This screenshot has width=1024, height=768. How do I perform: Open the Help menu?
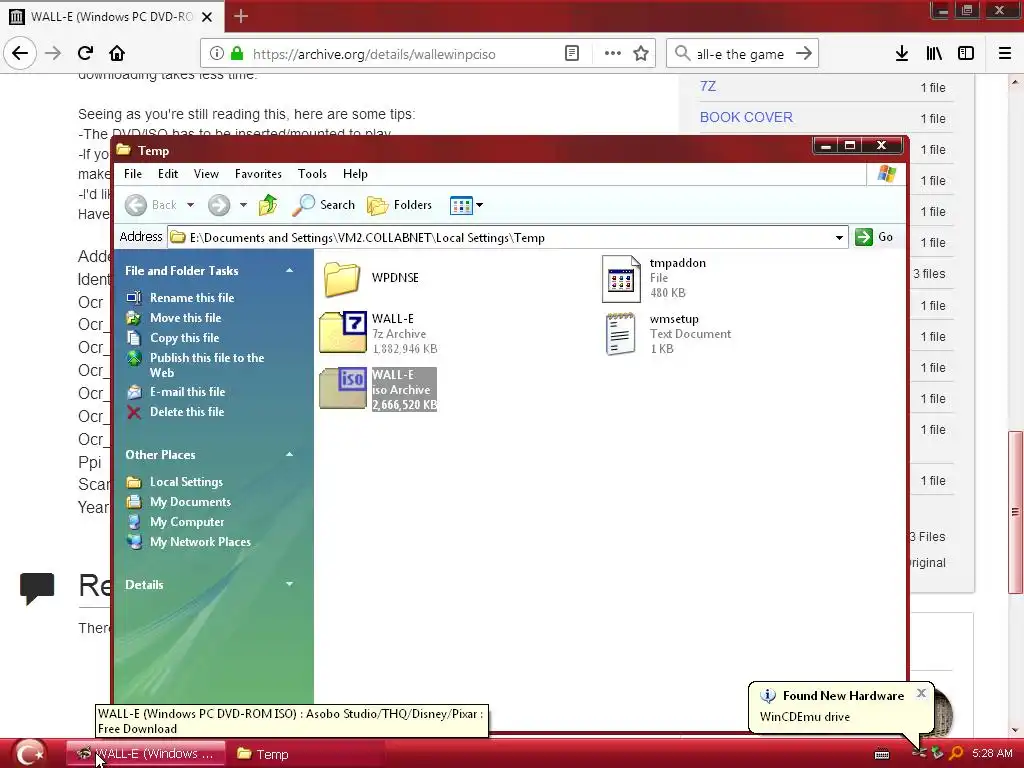pos(355,174)
